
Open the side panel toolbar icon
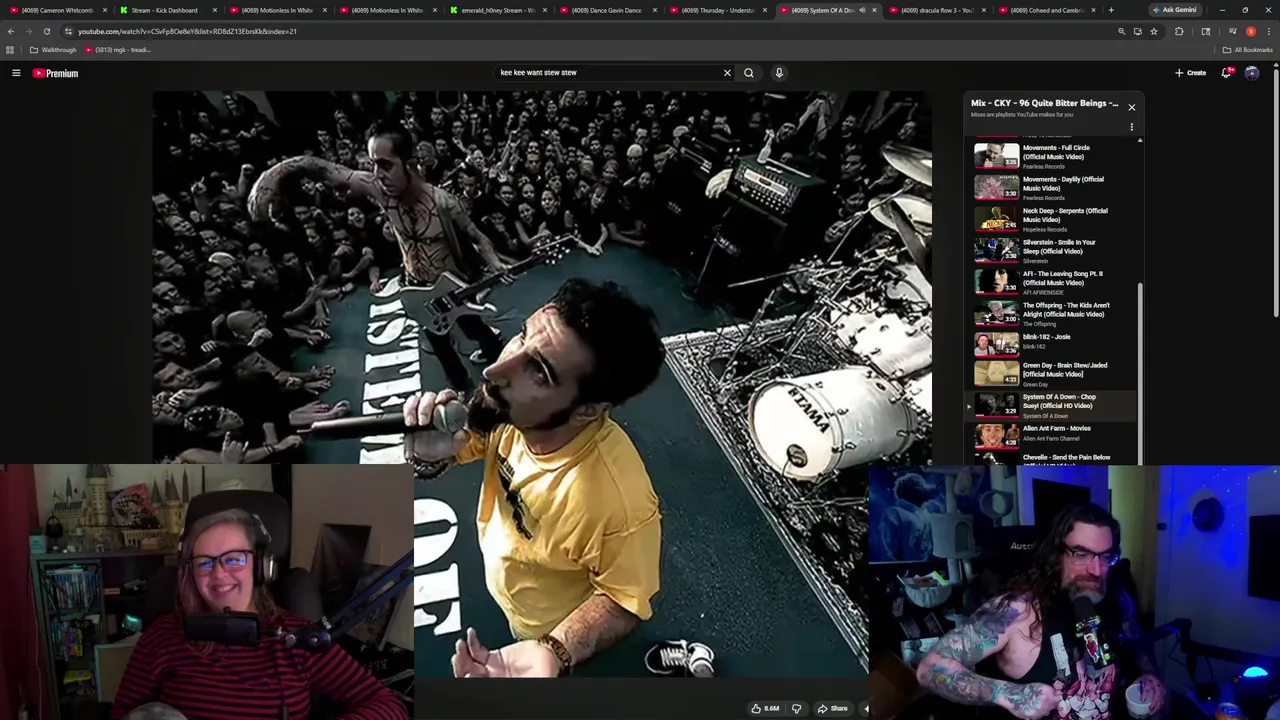point(1206,31)
